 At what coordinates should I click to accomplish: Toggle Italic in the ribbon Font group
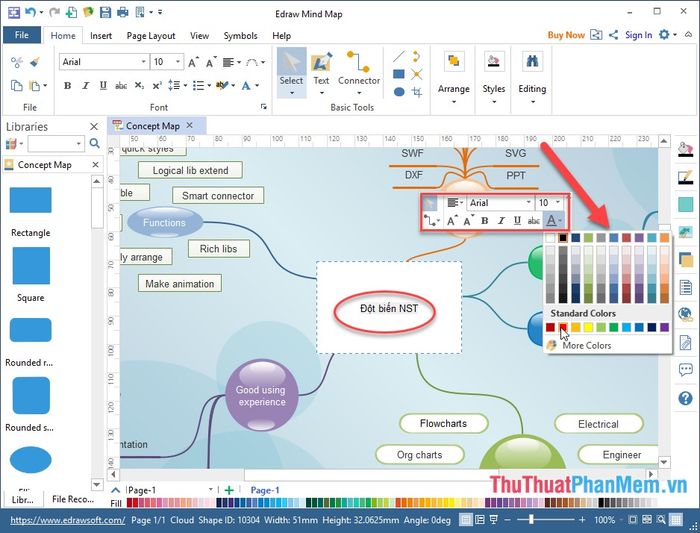(x=85, y=85)
